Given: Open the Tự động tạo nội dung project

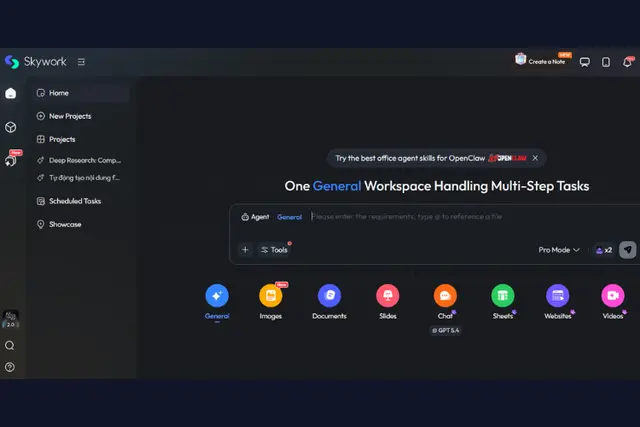Looking at the screenshot, I should pos(81,178).
